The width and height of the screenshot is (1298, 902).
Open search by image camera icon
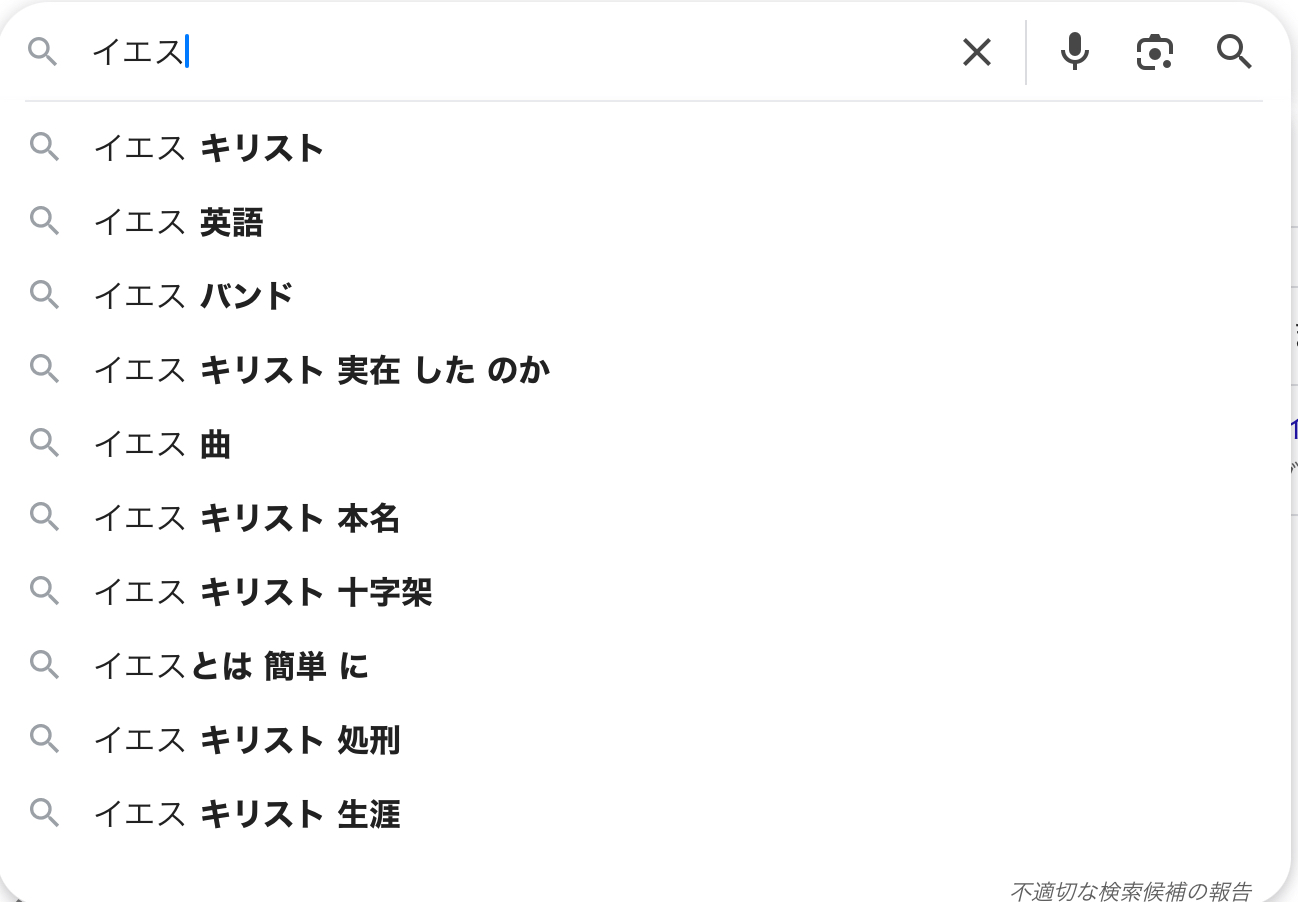point(1154,51)
